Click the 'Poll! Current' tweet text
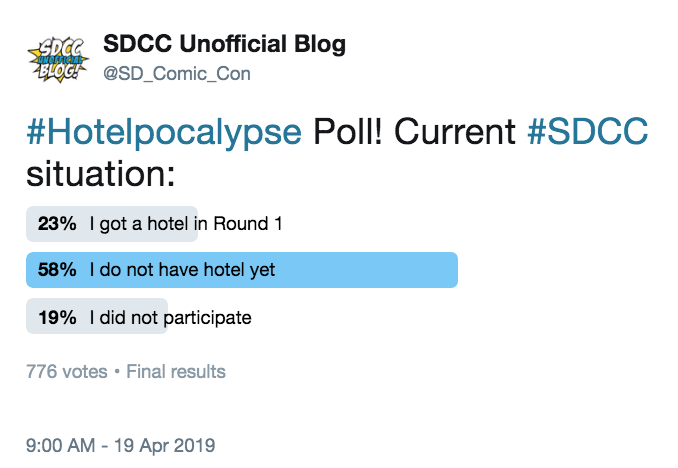Image resolution: width=678 pixels, height=468 pixels. (414, 131)
